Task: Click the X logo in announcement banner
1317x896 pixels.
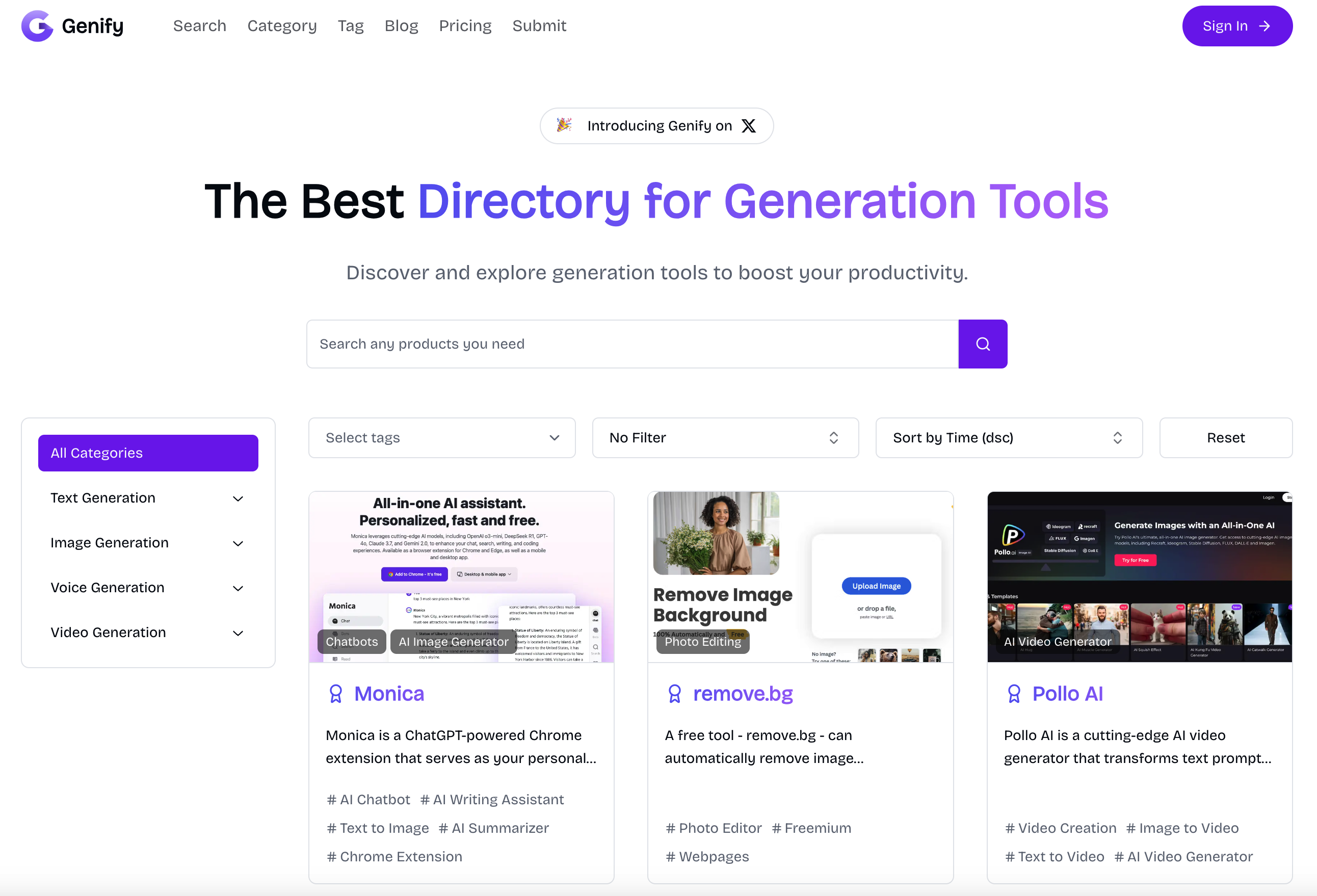Action: point(749,126)
